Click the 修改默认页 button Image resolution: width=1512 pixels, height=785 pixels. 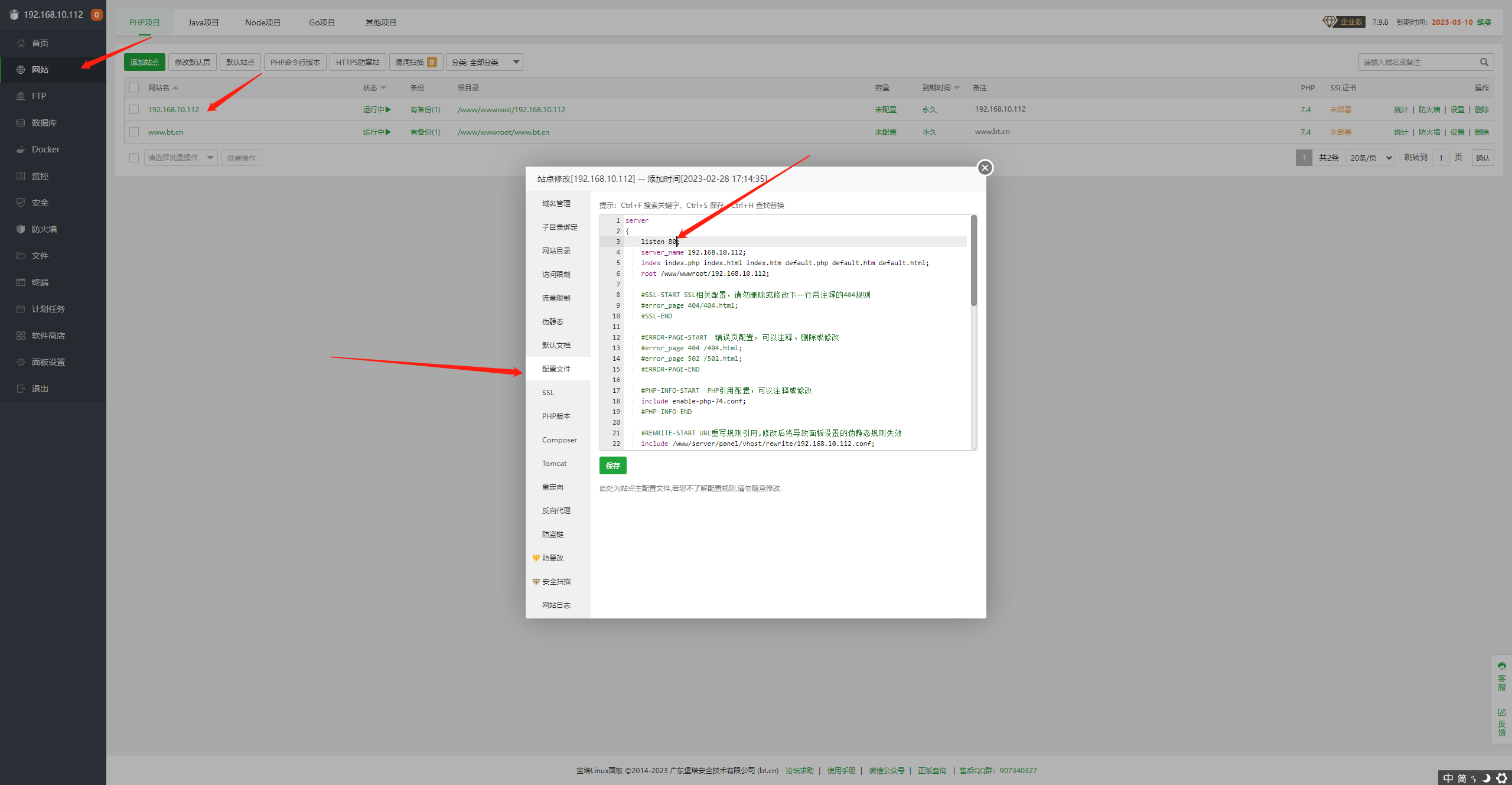click(193, 62)
